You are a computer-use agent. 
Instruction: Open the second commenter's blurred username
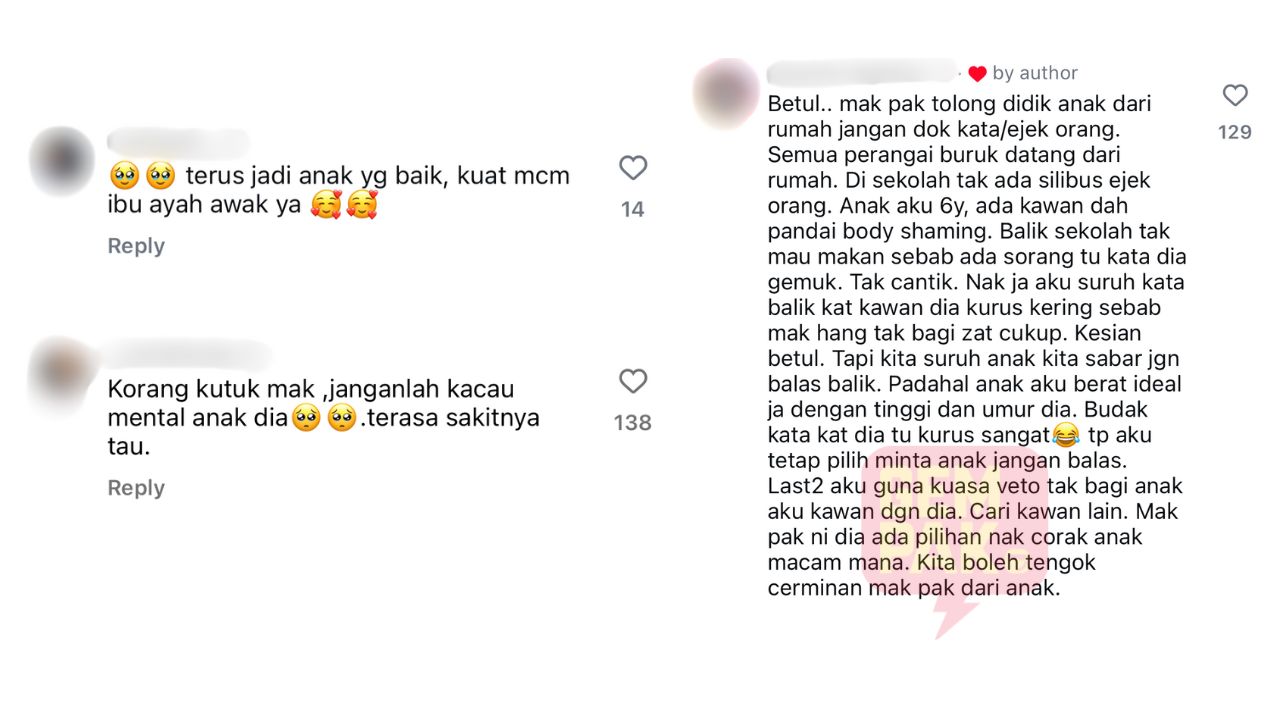(190, 354)
